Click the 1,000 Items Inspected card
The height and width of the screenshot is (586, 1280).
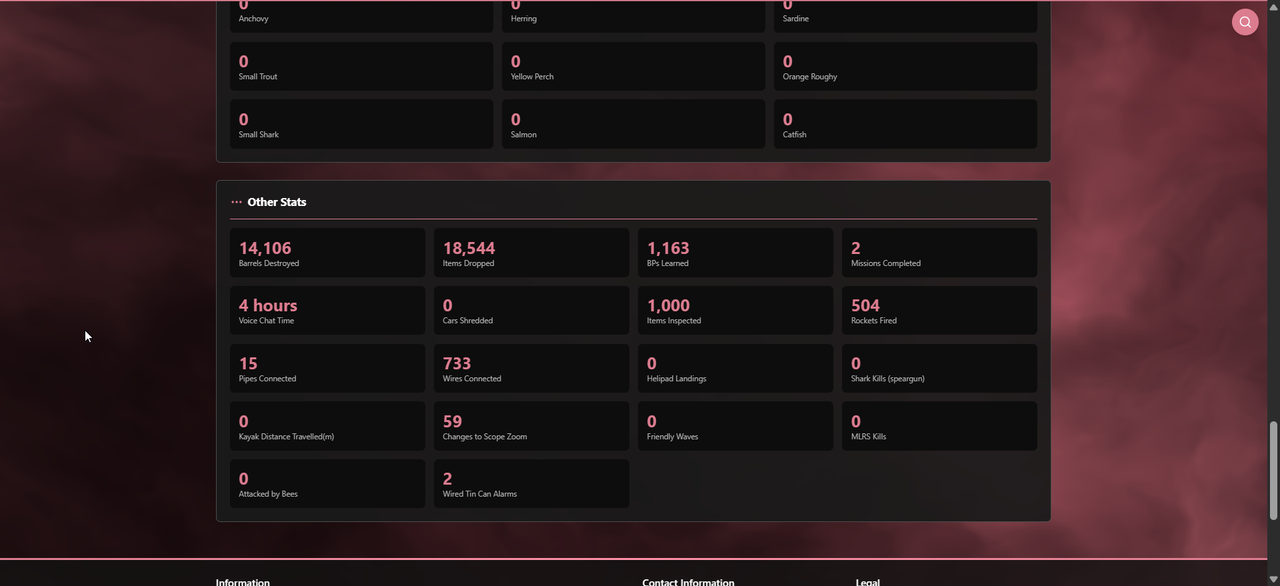(735, 310)
